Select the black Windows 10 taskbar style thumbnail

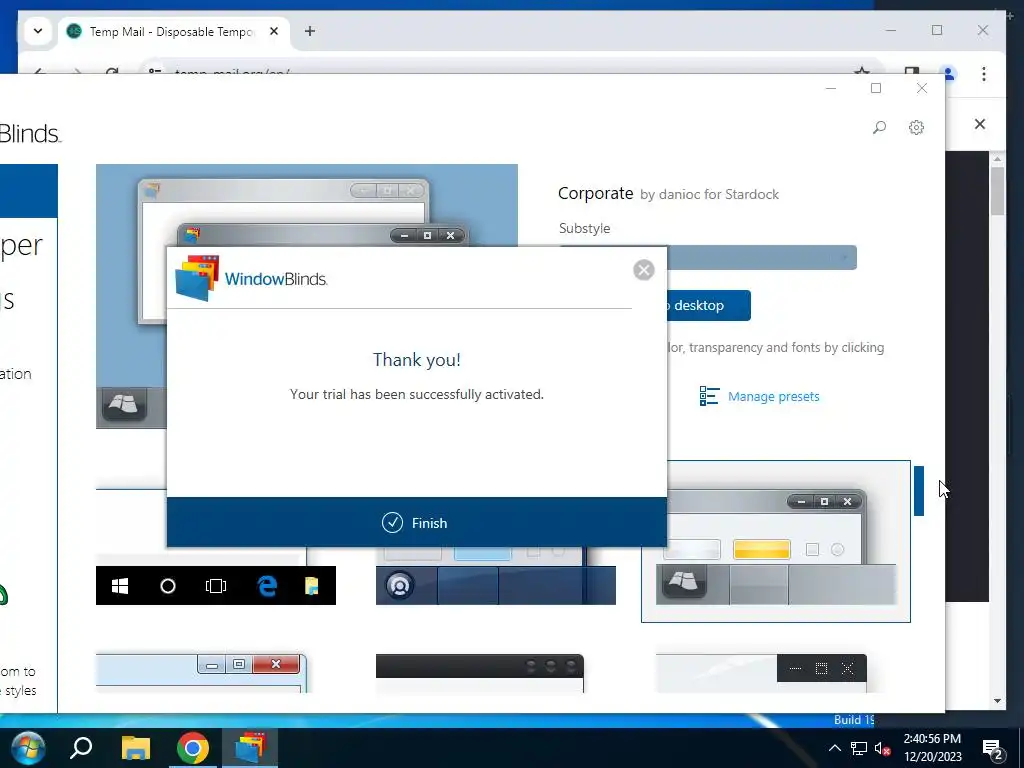pyautogui.click(x=216, y=585)
